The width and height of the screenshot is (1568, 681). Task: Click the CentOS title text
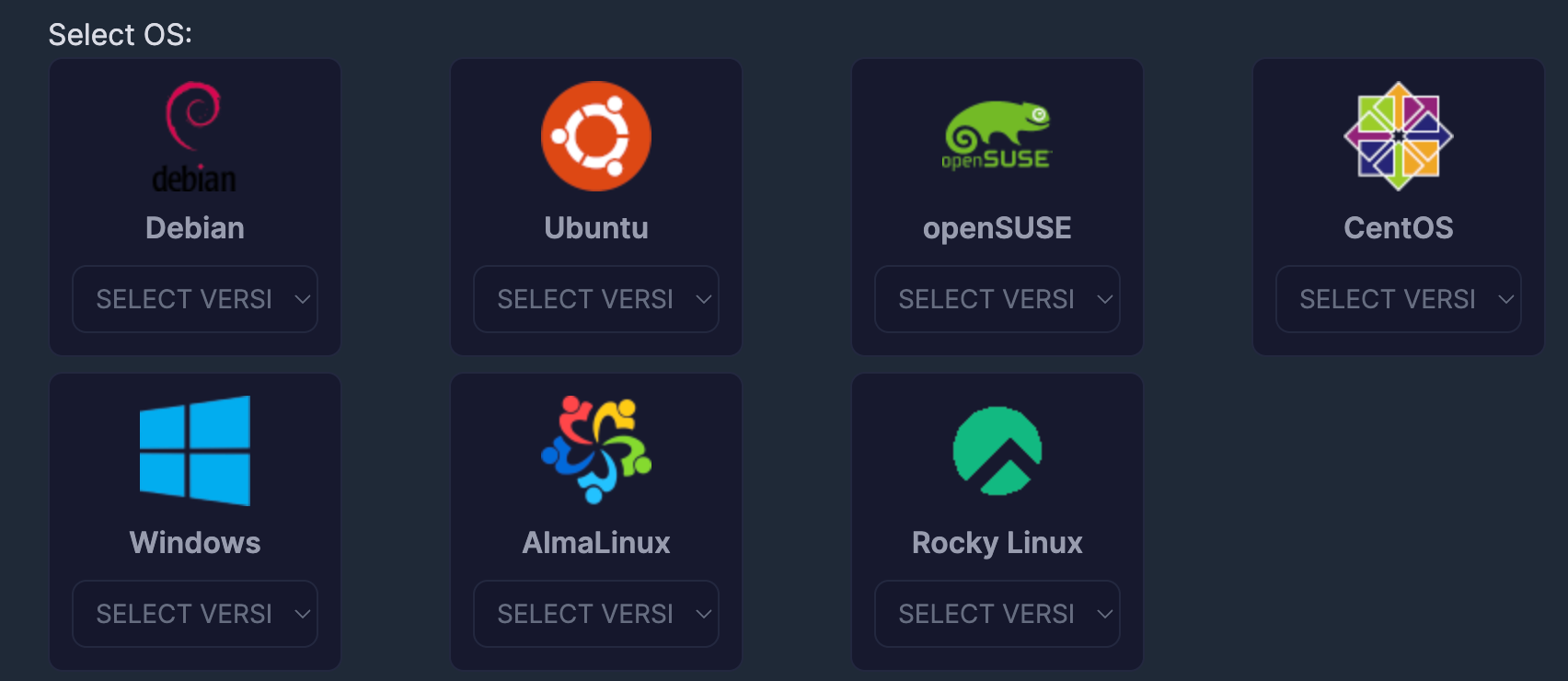(1398, 228)
